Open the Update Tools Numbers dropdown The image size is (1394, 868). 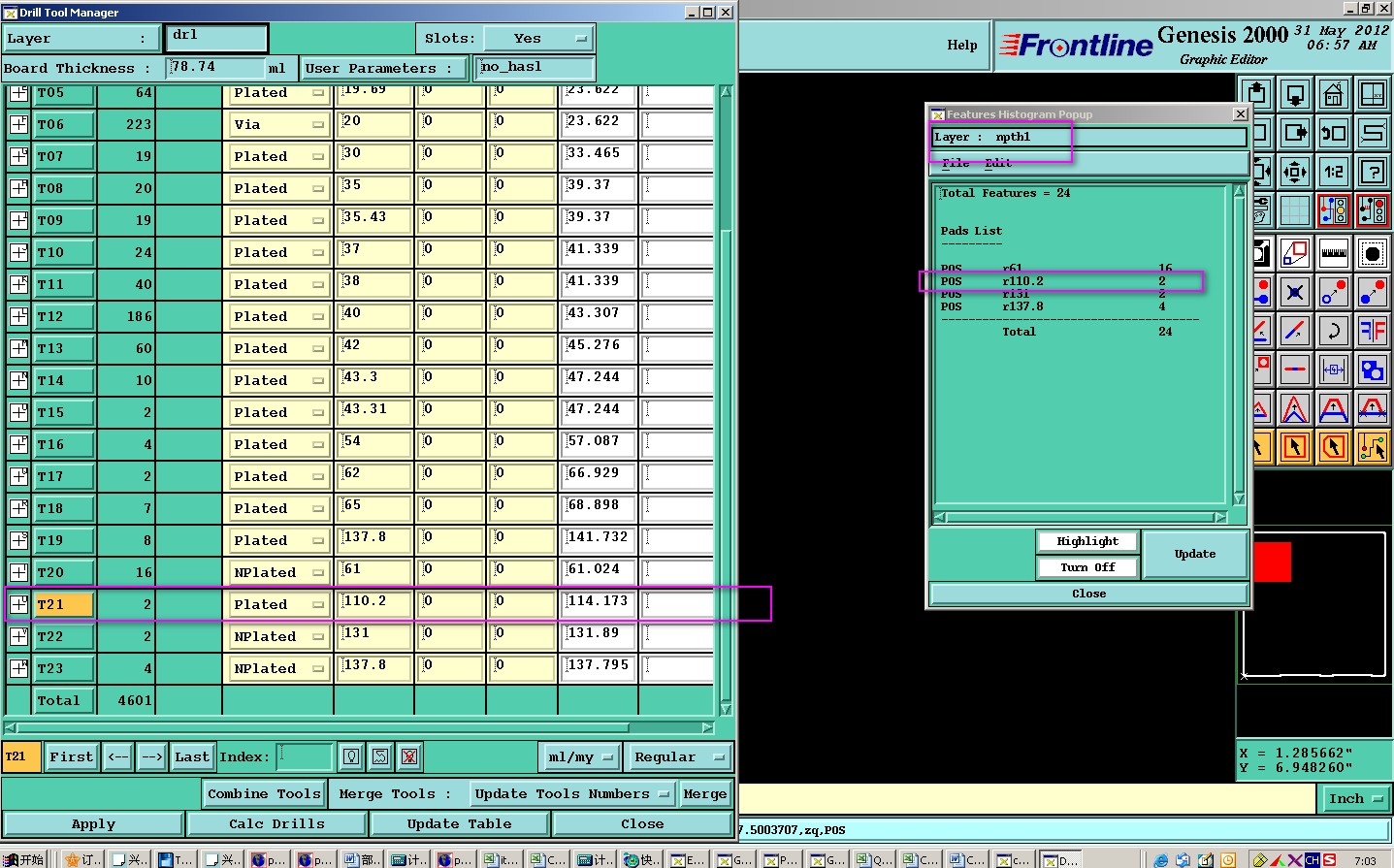(x=572, y=793)
